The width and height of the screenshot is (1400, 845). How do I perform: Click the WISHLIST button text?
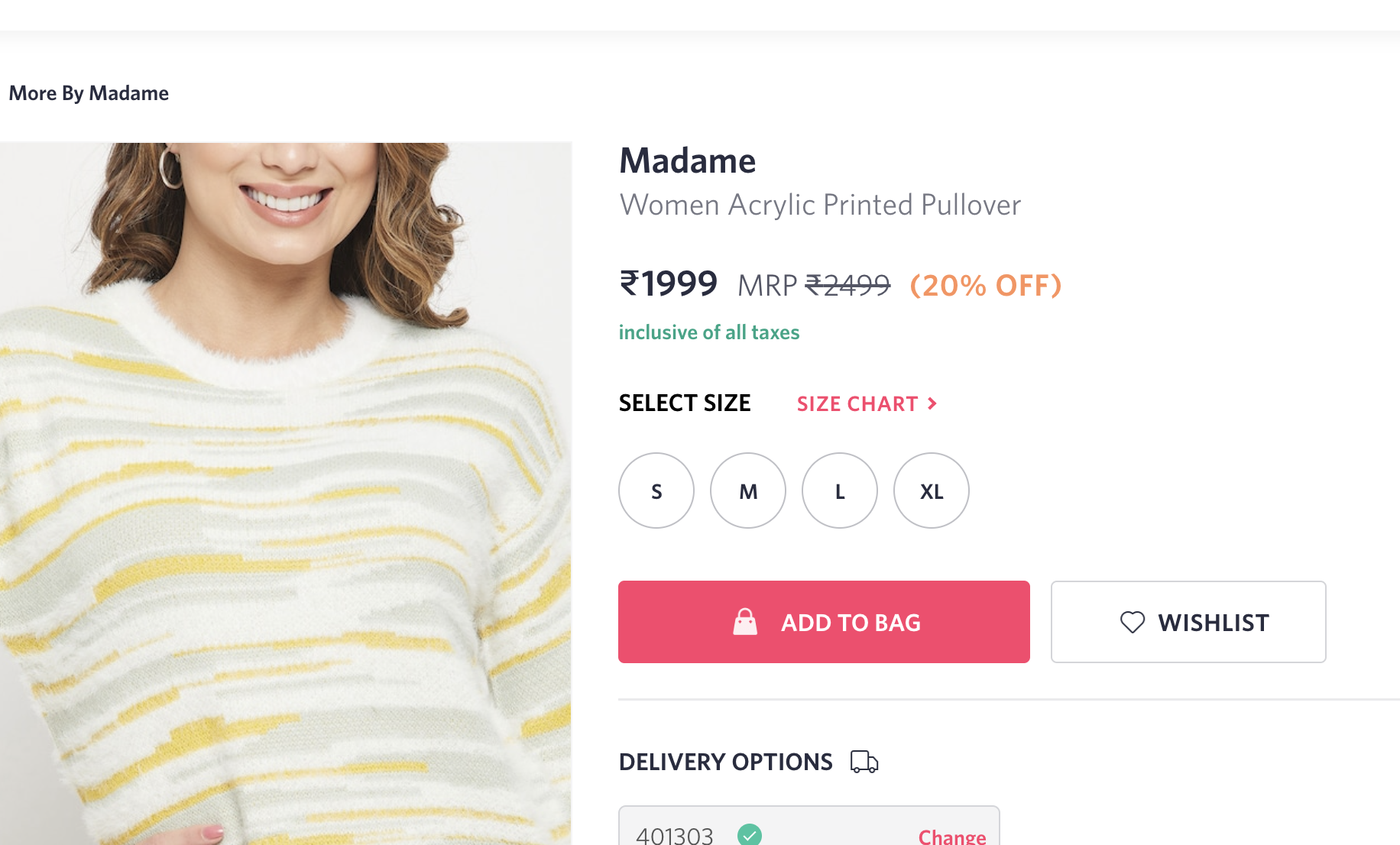tap(1213, 623)
